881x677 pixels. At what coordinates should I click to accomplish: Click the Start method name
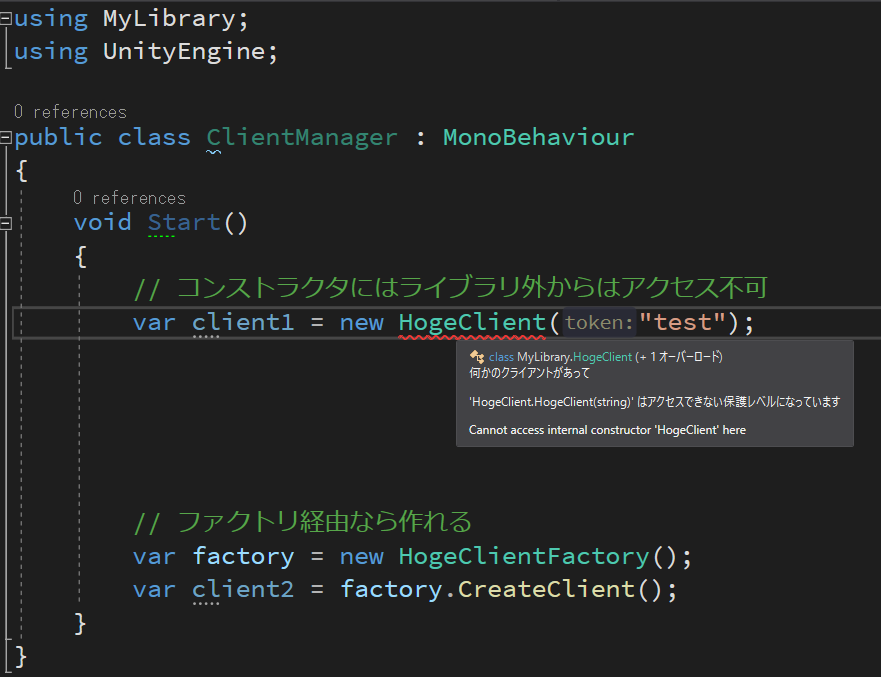(184, 222)
